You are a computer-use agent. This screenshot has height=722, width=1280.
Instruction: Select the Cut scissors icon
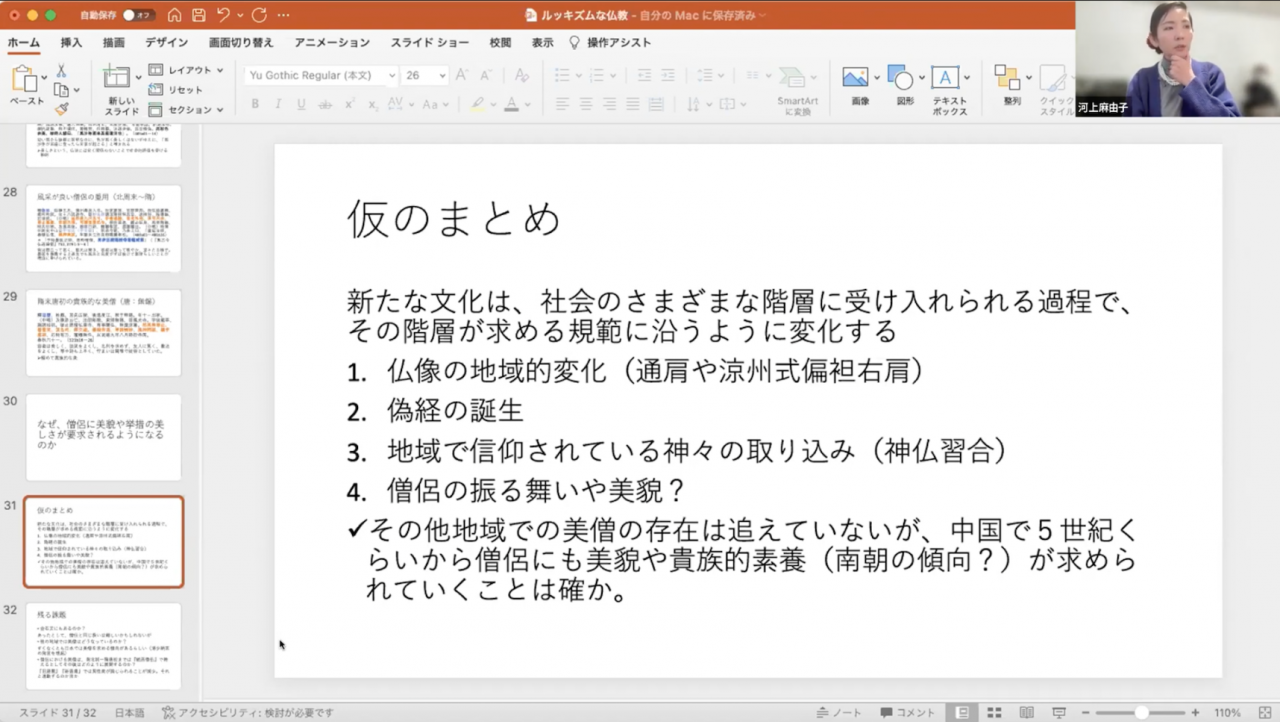pos(61,71)
